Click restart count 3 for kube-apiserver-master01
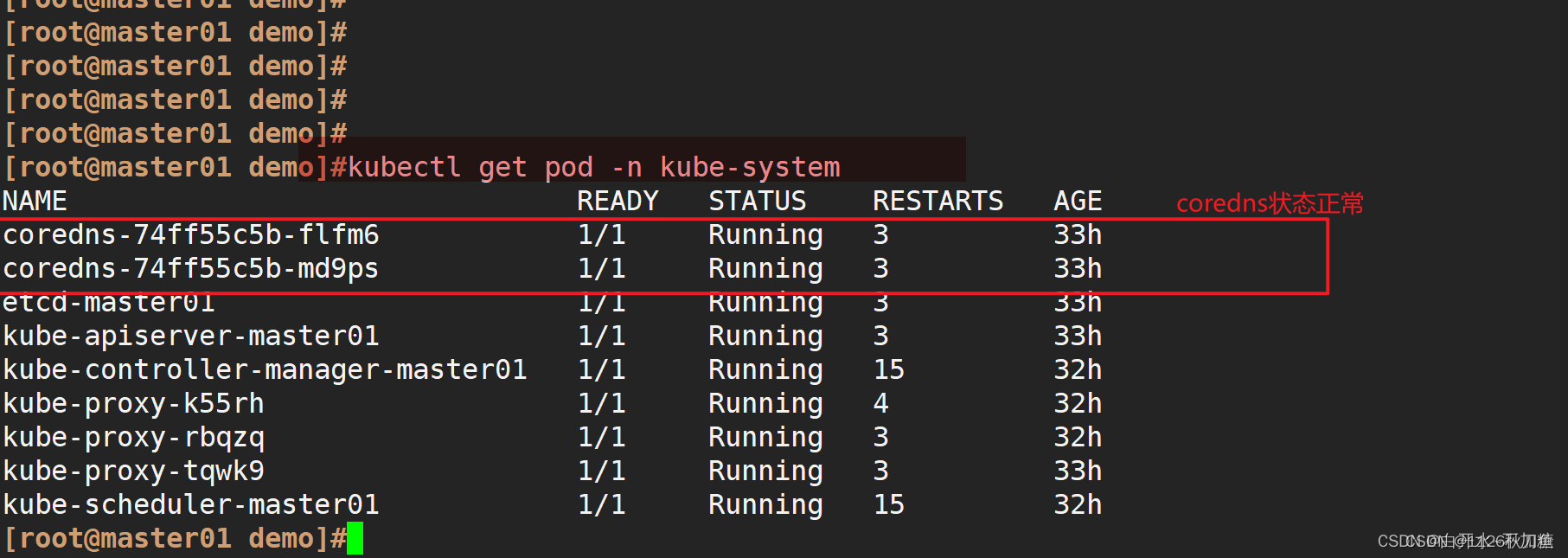This screenshot has width=1568, height=558. pos(880,336)
